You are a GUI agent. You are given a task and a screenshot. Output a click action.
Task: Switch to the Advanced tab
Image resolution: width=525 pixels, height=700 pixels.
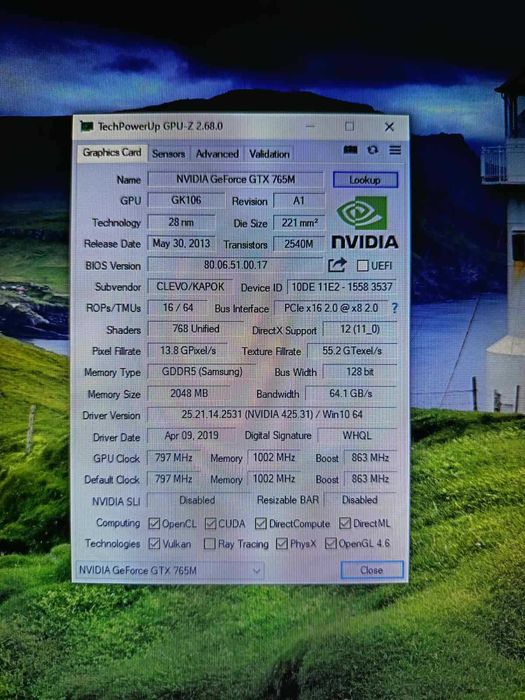217,154
